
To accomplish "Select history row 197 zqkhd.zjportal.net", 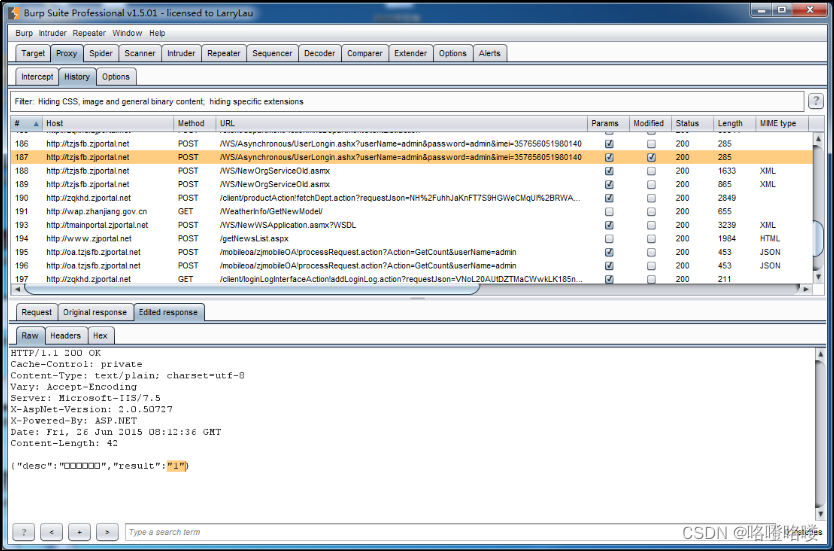I will pyautogui.click(x=412, y=279).
